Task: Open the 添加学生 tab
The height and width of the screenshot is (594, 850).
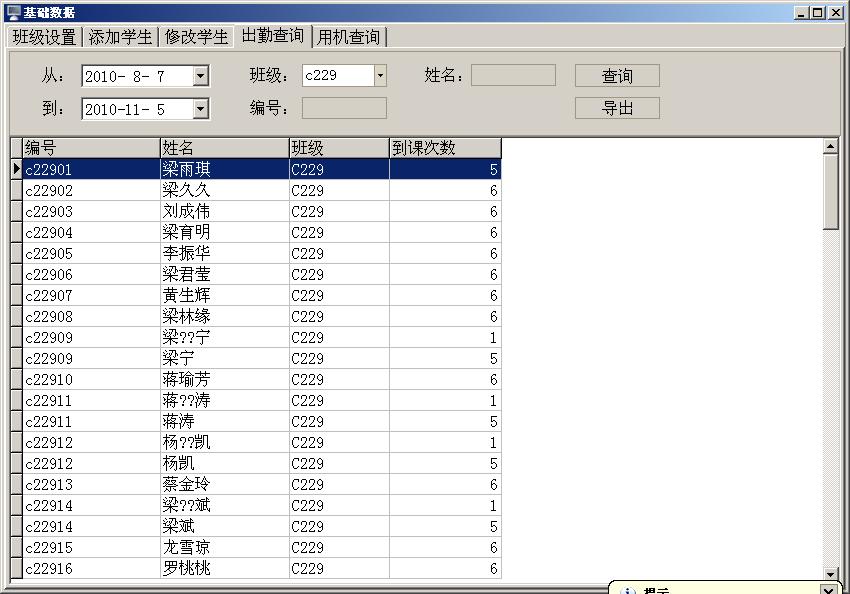Action: click(x=120, y=37)
